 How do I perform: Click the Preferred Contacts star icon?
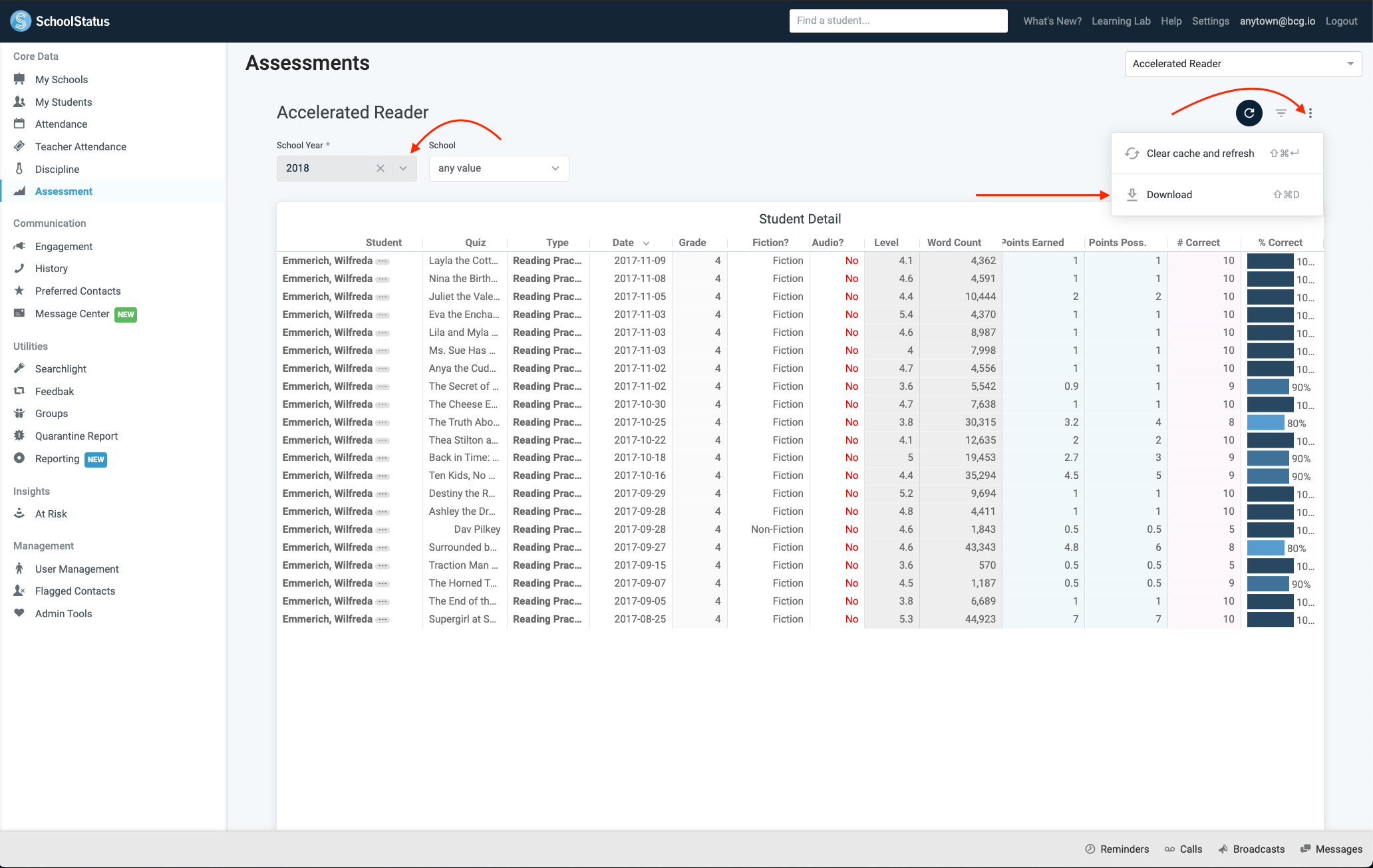point(19,291)
